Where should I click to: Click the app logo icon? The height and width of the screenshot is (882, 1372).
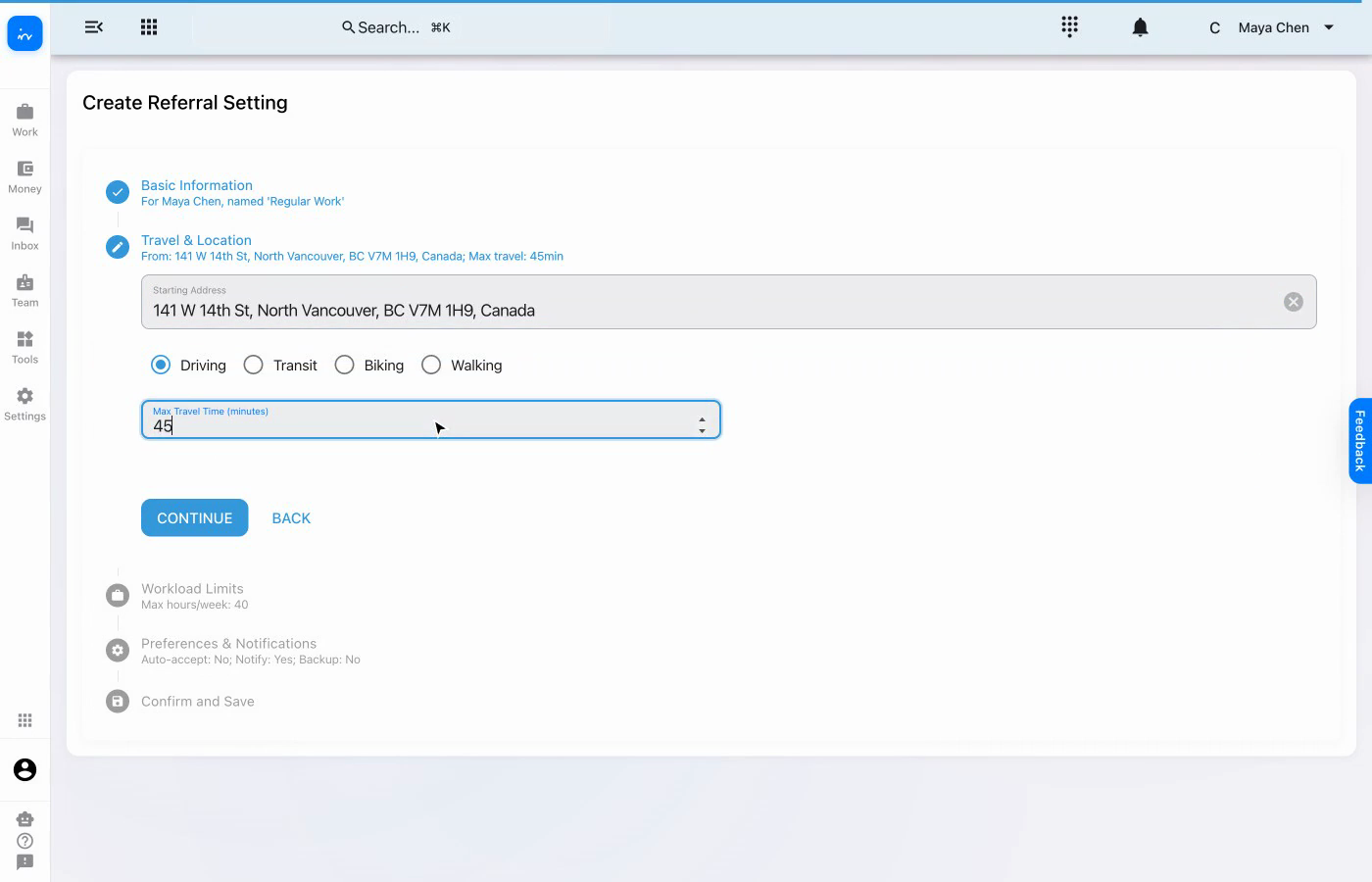(25, 34)
